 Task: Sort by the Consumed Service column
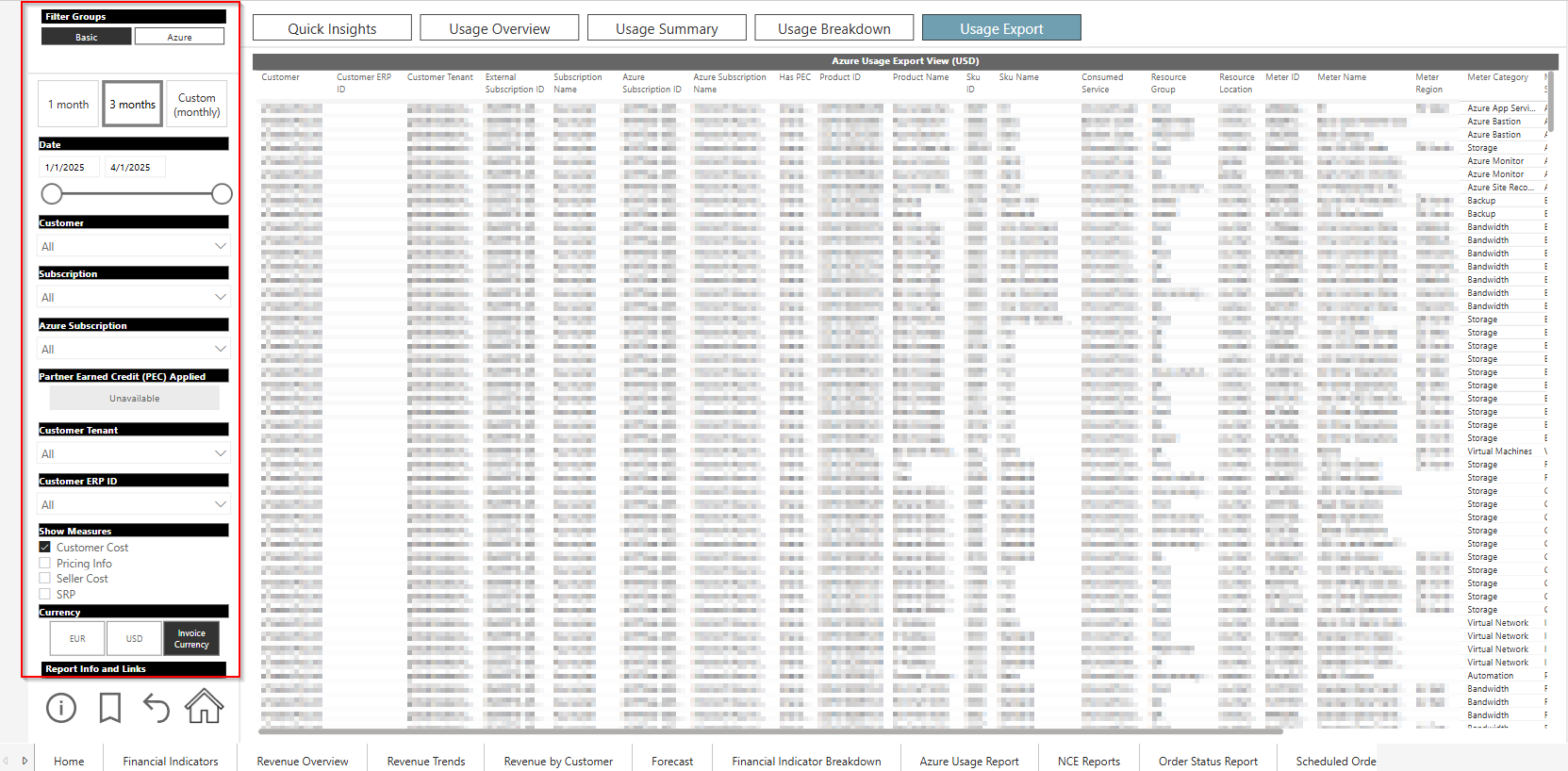[1102, 83]
